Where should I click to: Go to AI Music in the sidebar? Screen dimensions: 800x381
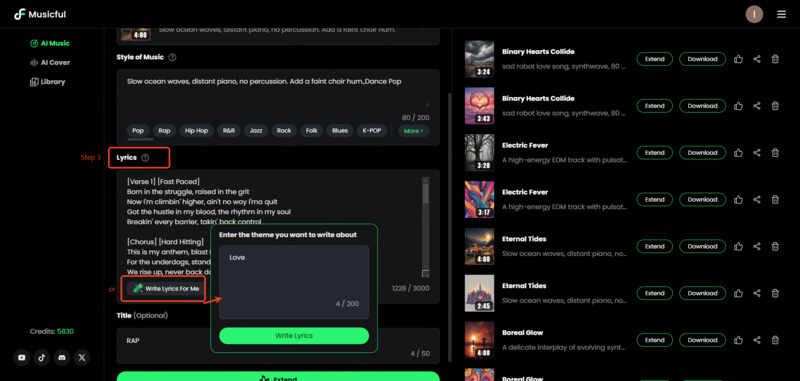coord(50,43)
